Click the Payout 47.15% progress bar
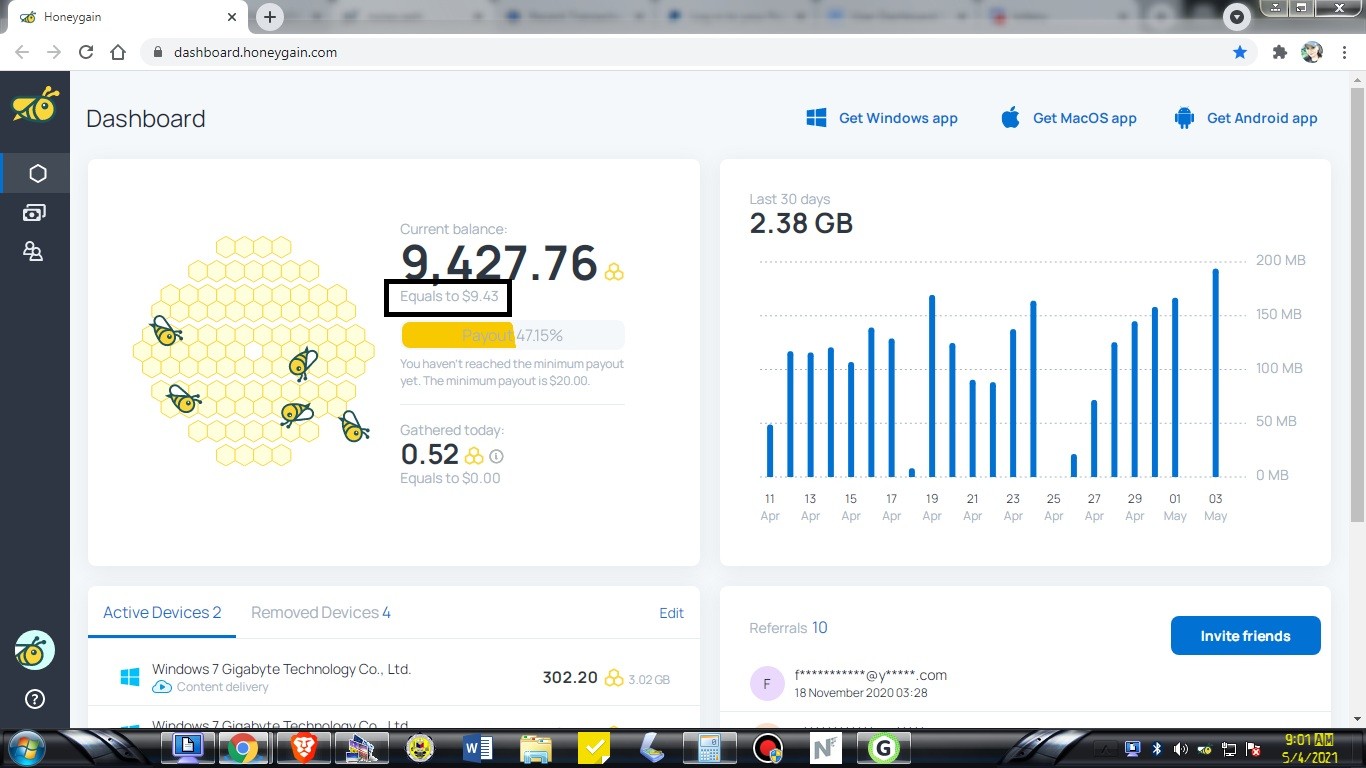The image size is (1366, 768). pyautogui.click(x=513, y=335)
